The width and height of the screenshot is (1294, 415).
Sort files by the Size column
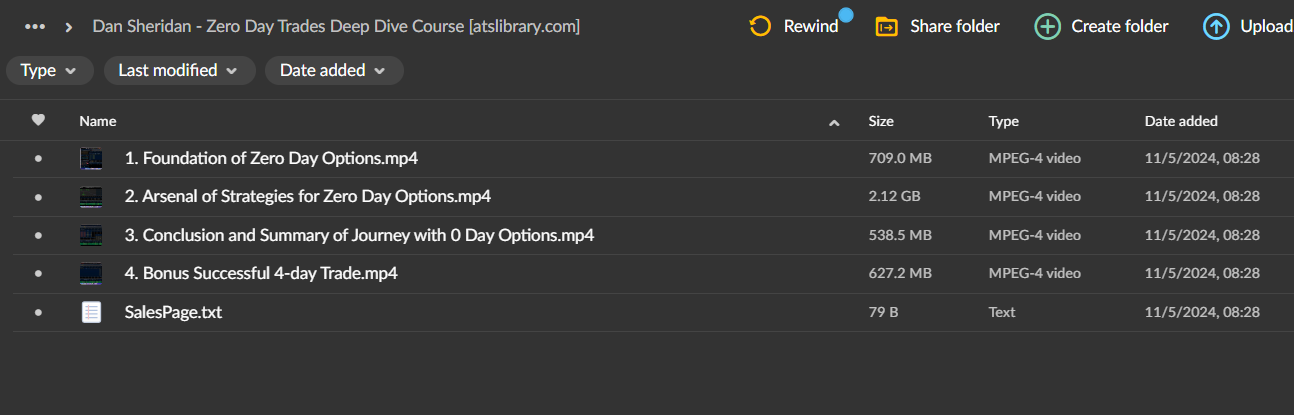point(881,121)
